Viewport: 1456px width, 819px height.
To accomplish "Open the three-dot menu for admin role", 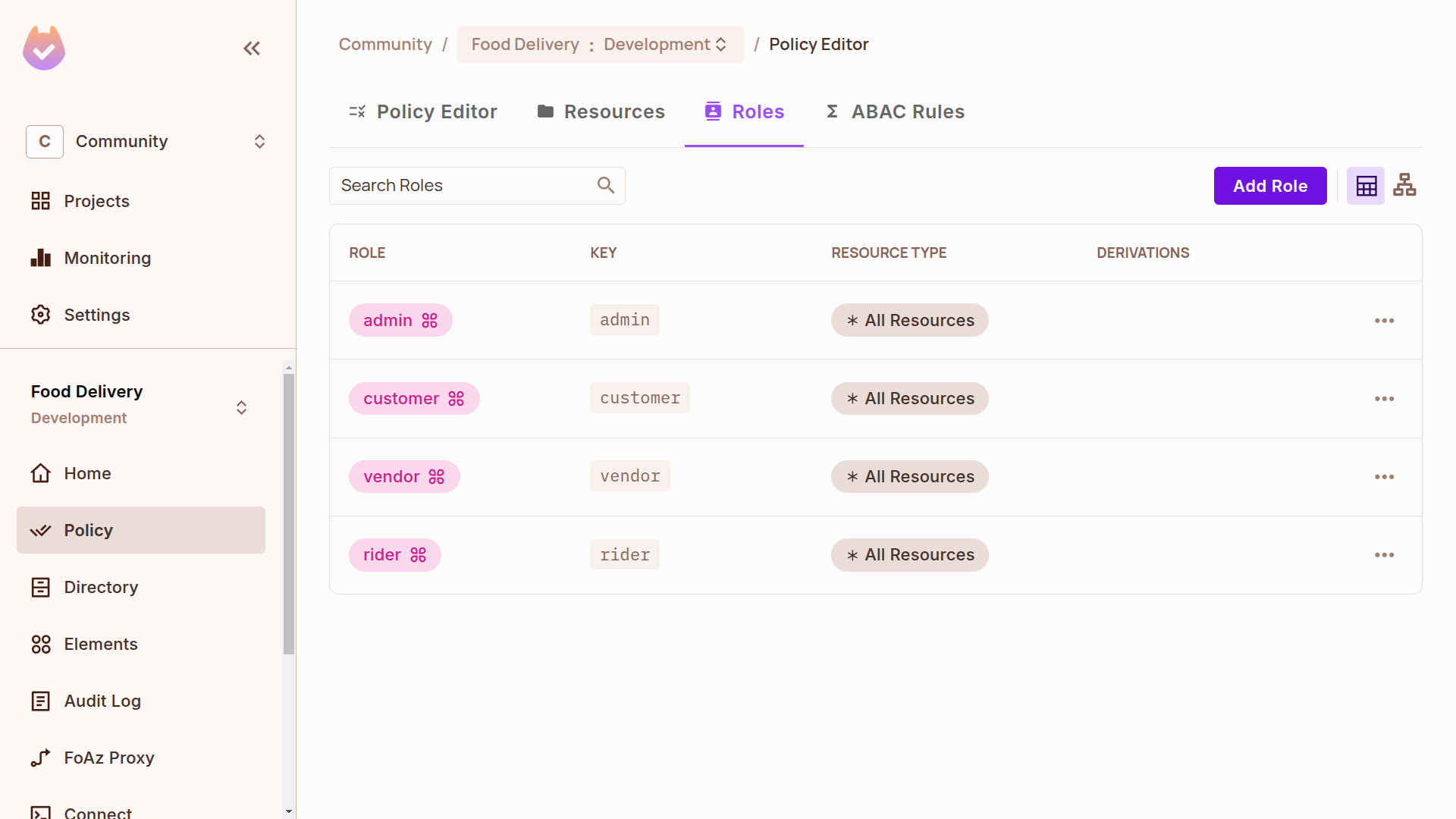I will click(x=1384, y=321).
